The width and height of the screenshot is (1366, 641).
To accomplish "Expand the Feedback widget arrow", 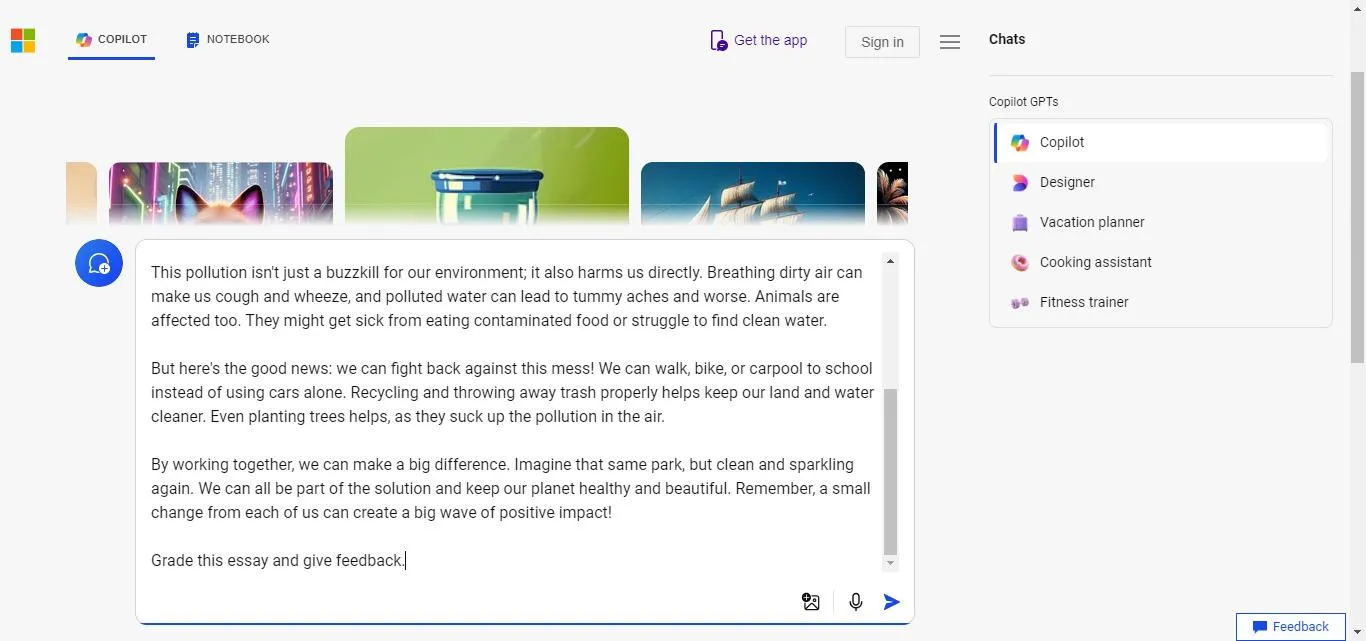I will [1357, 630].
